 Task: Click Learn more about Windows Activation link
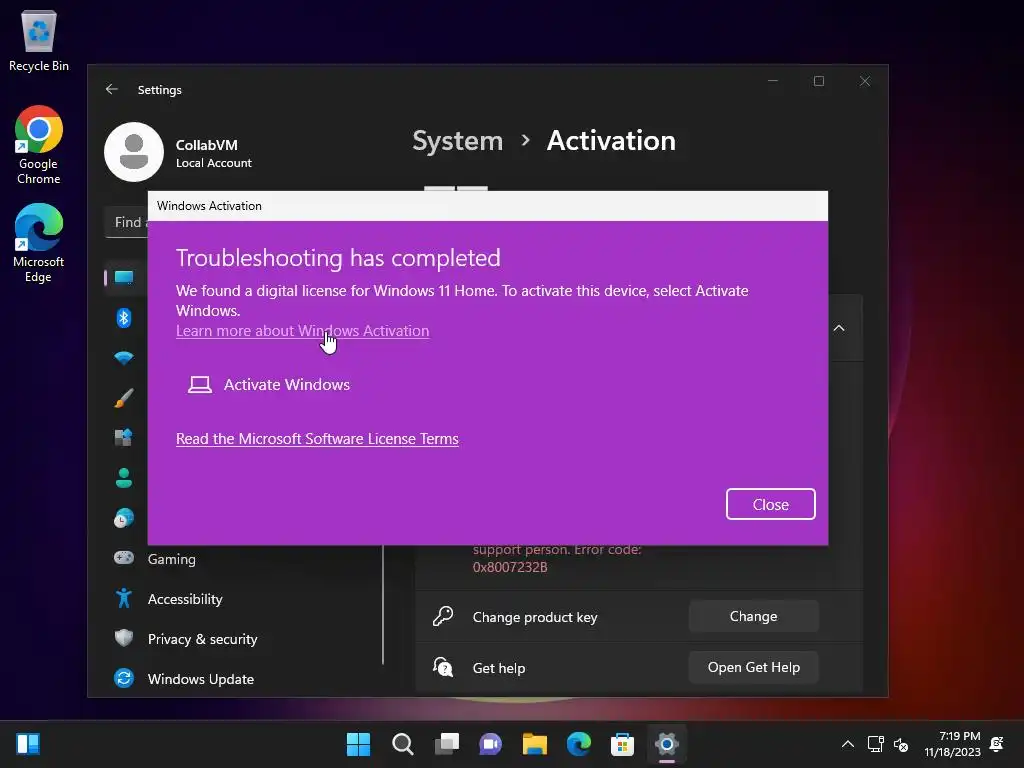(x=302, y=330)
